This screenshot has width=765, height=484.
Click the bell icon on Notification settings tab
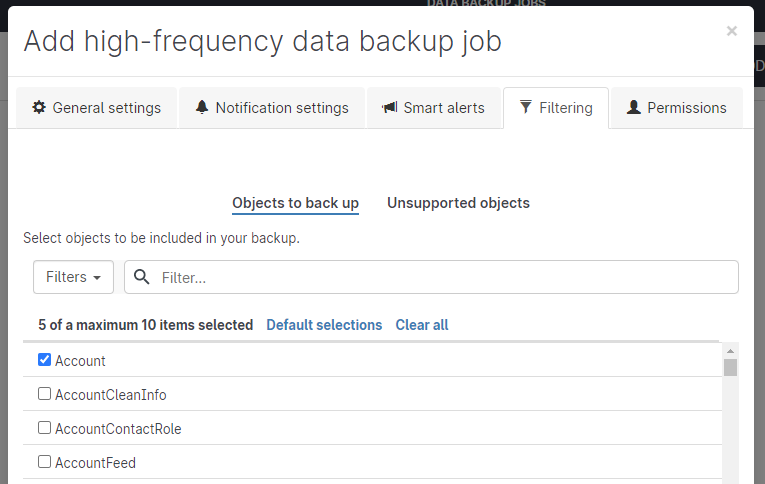[202, 108]
